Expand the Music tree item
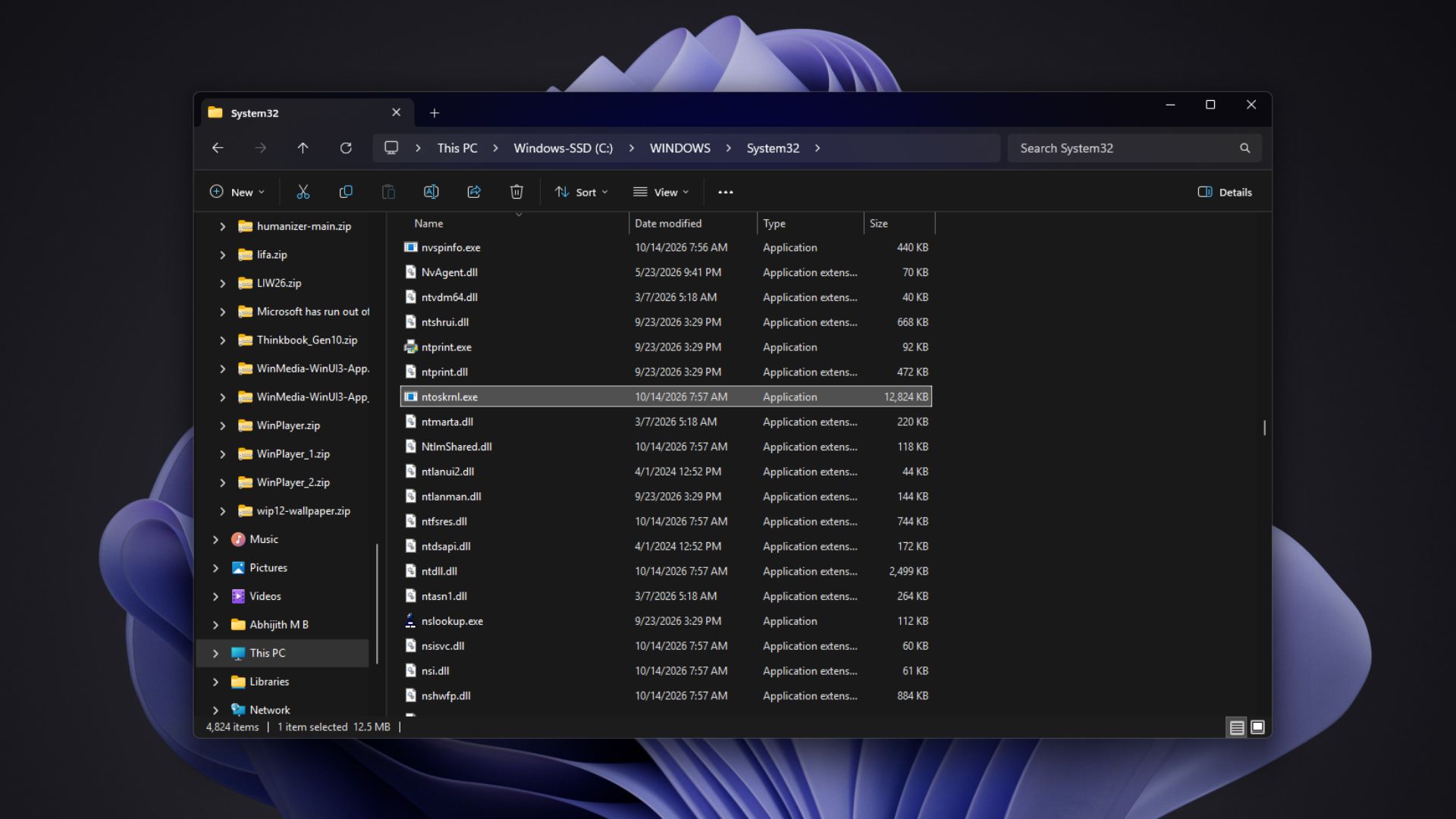The width and height of the screenshot is (1456, 819). (215, 539)
